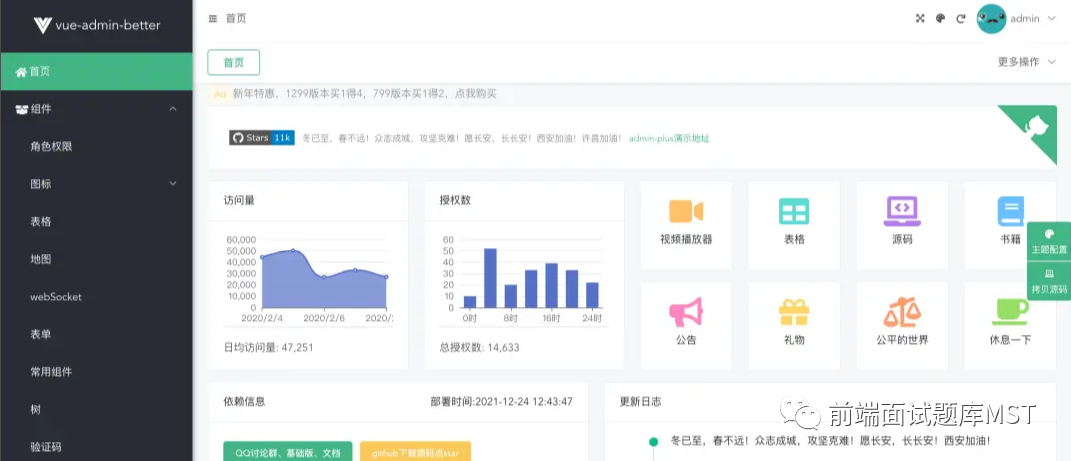Open 树 in the sidebar
The image size is (1071, 461).
coord(96,409)
